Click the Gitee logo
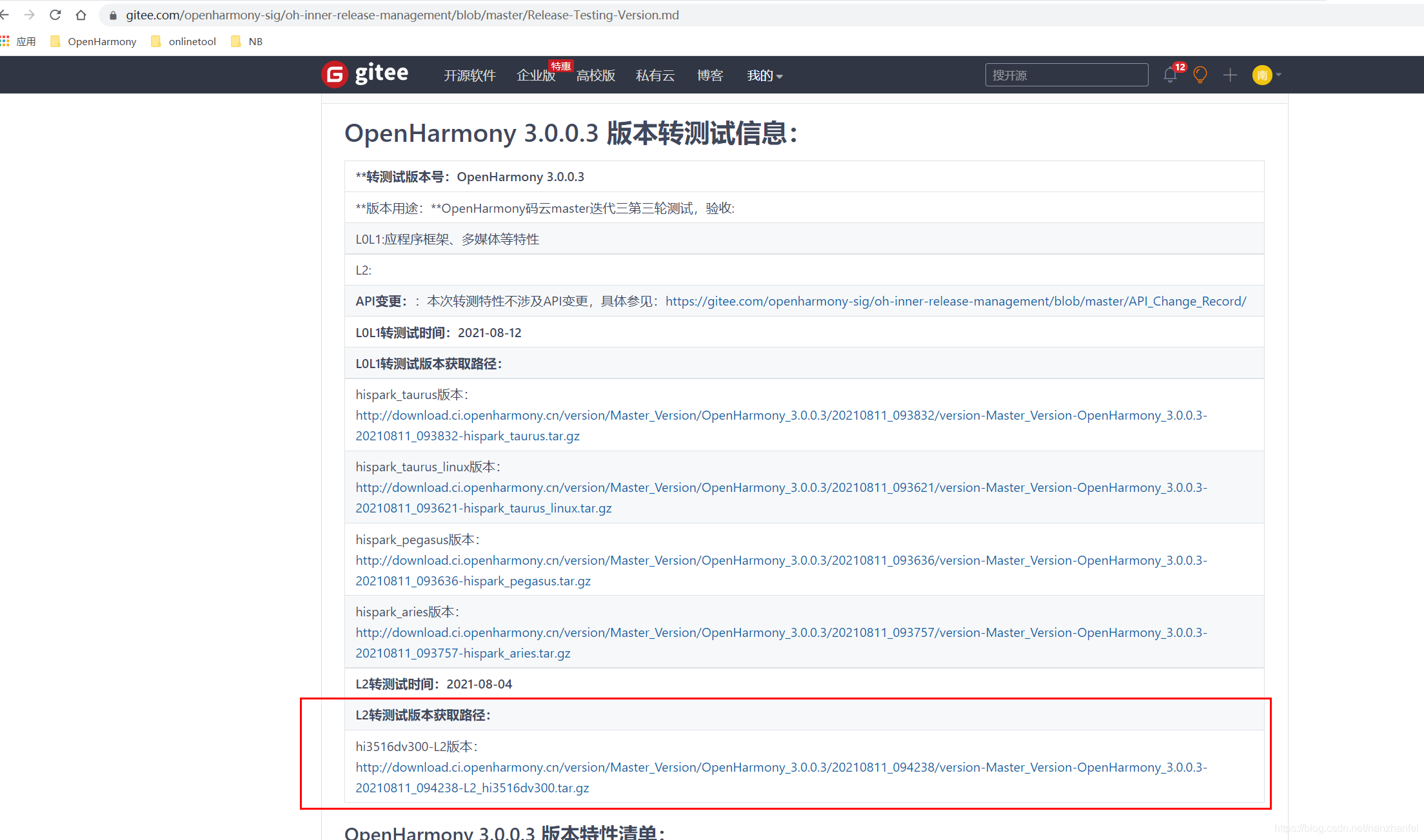1424x840 pixels. (365, 74)
